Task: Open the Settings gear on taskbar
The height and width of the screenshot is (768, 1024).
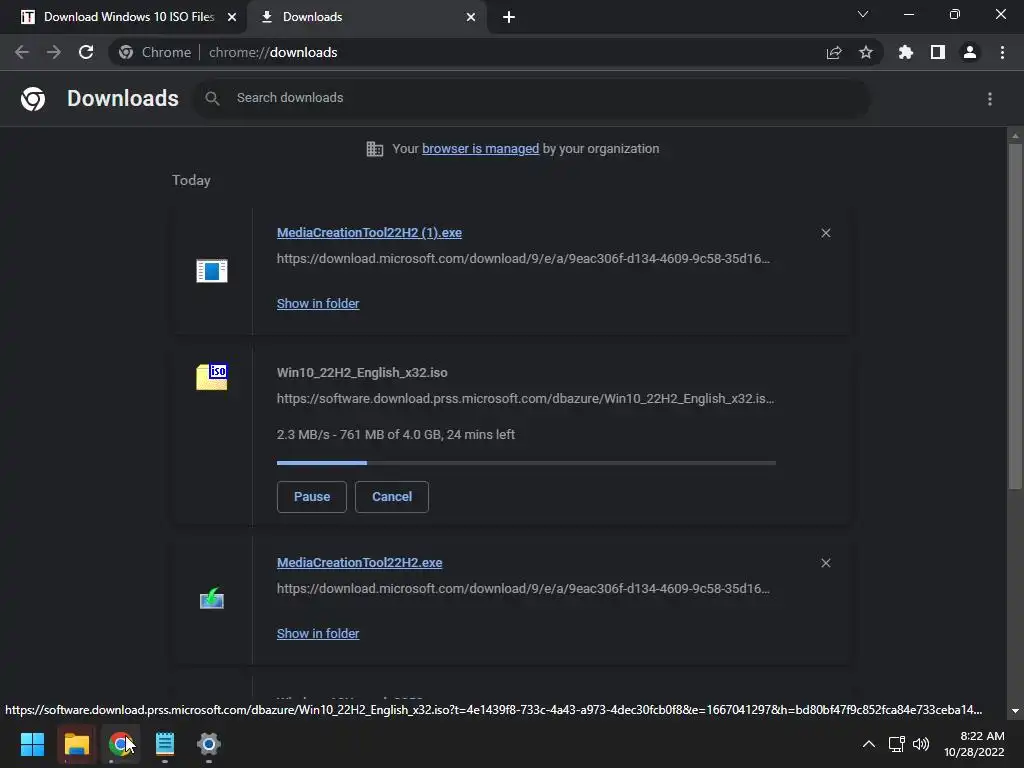Action: coord(209,744)
